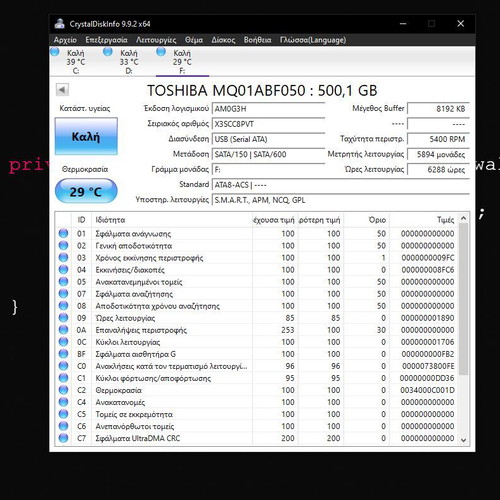Click the power on hours 6288 ώρες
Screen dimensions: 500x500
coord(438,169)
